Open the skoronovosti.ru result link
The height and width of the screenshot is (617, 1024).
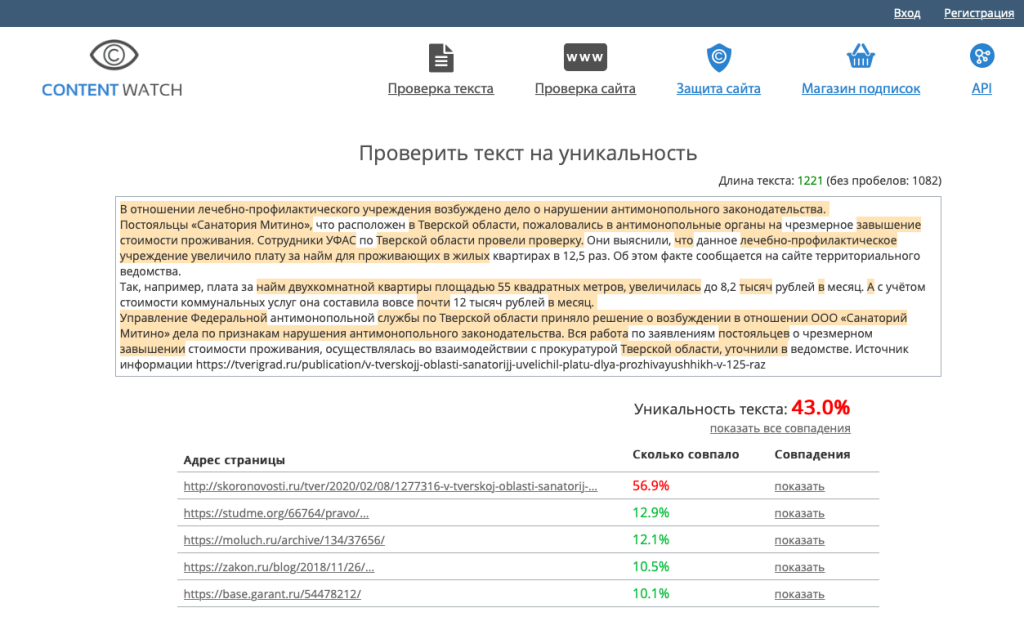tap(390, 486)
